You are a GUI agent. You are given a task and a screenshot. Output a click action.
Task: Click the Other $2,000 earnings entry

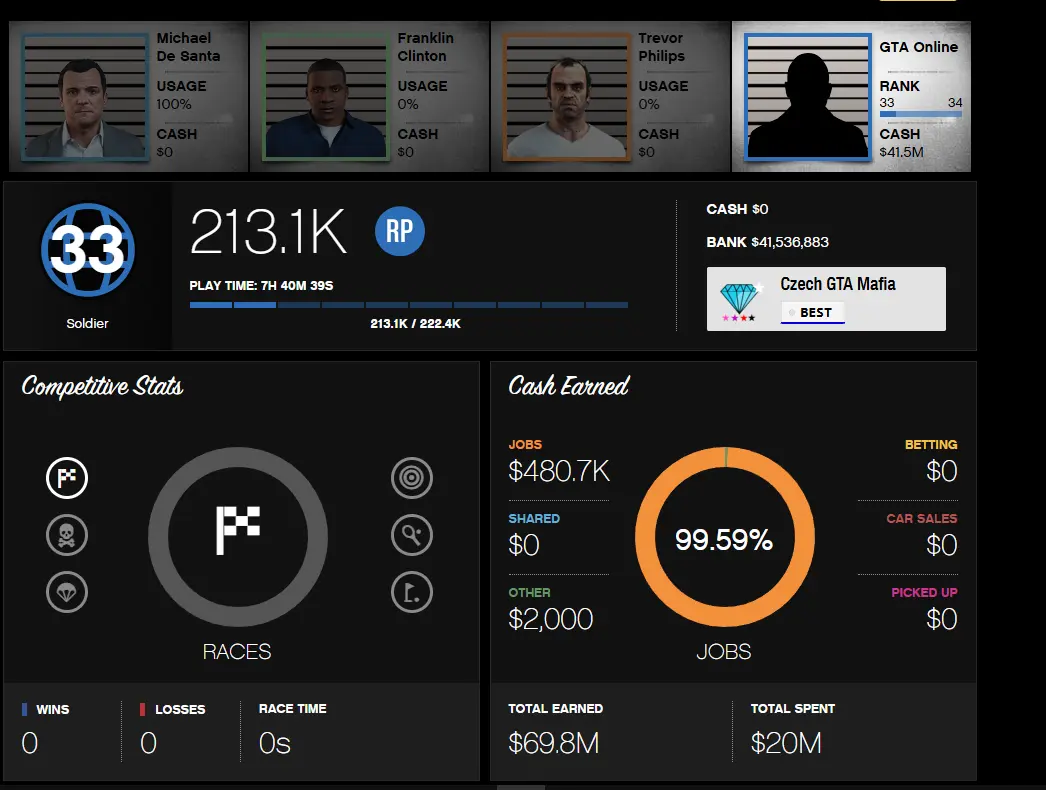[550, 610]
